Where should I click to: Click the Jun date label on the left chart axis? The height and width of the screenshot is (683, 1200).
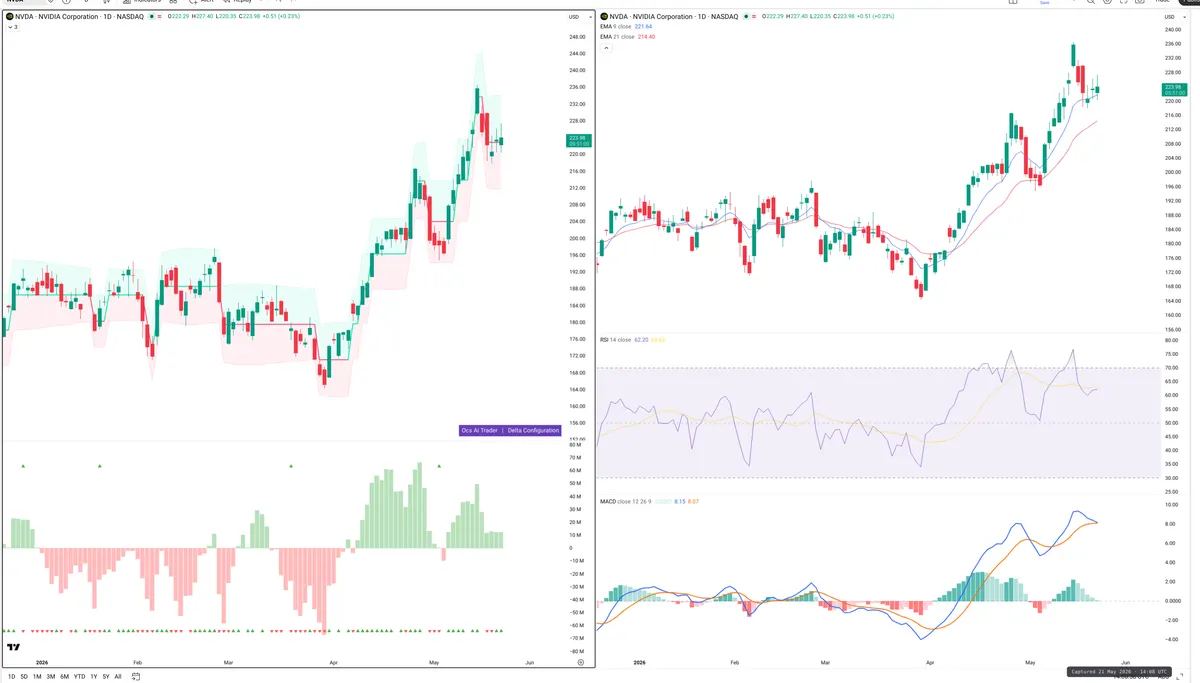point(529,662)
